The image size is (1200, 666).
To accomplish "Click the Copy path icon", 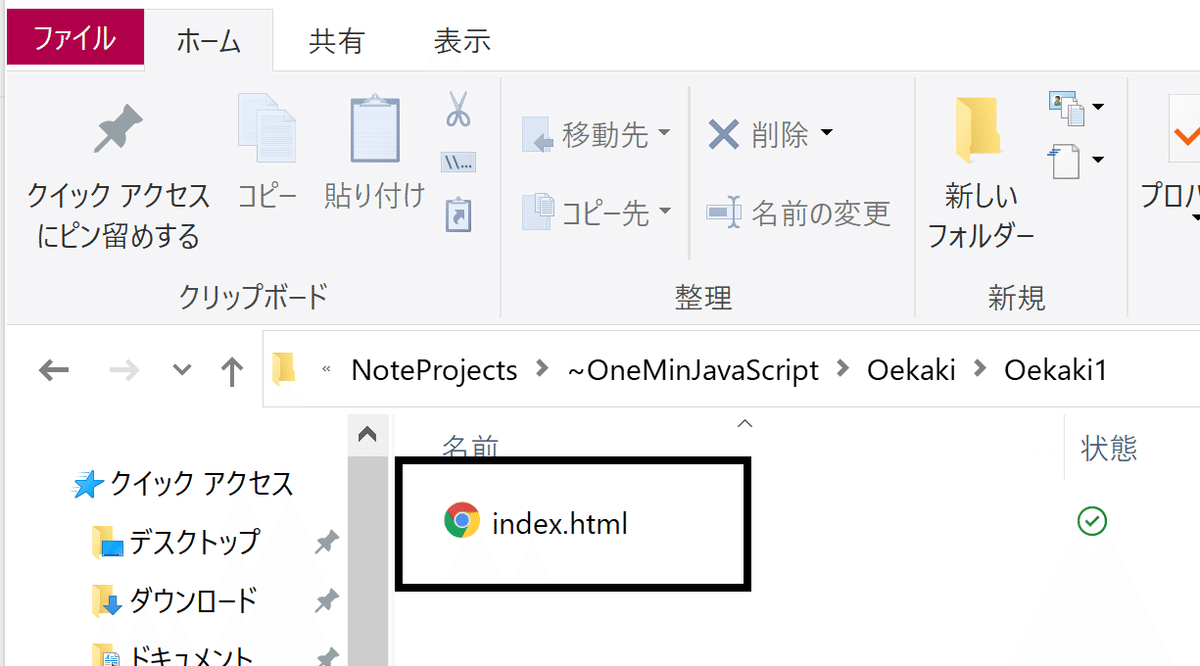I will [458, 161].
